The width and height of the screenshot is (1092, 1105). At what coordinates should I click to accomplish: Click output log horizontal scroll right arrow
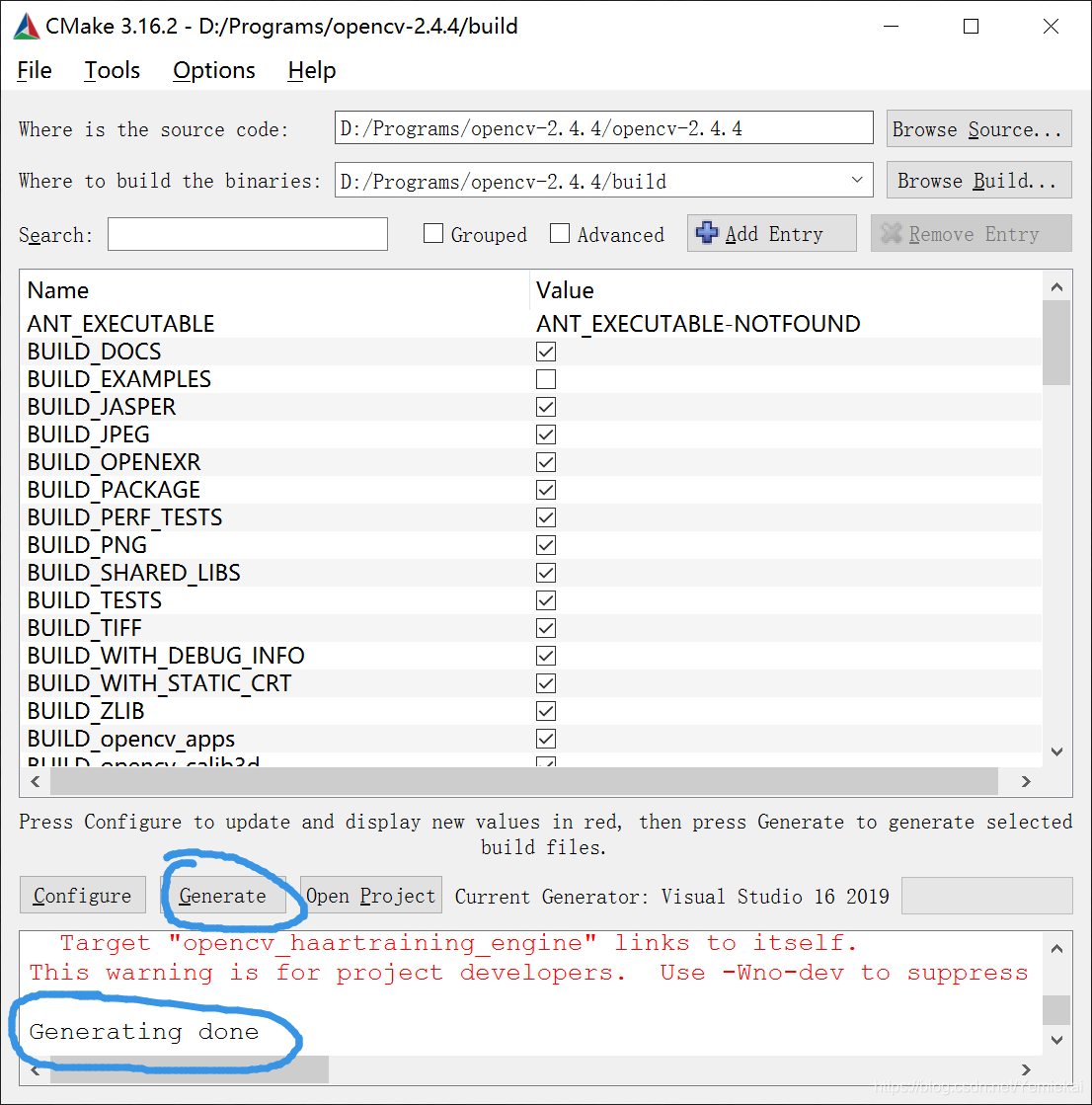pyautogui.click(x=1027, y=1069)
